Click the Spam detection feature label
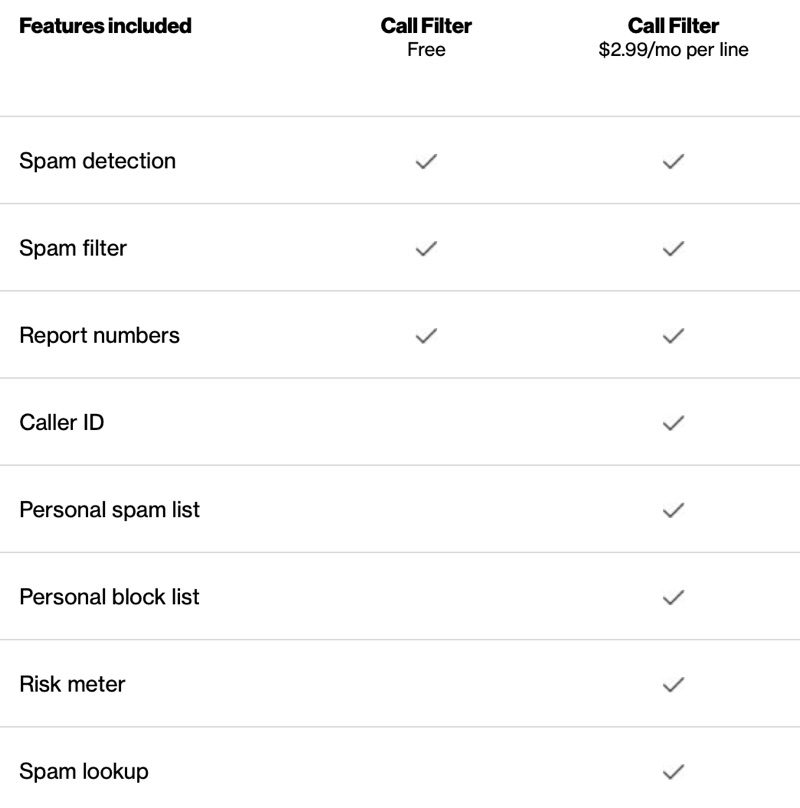The height and width of the screenshot is (808, 800). tap(97, 161)
